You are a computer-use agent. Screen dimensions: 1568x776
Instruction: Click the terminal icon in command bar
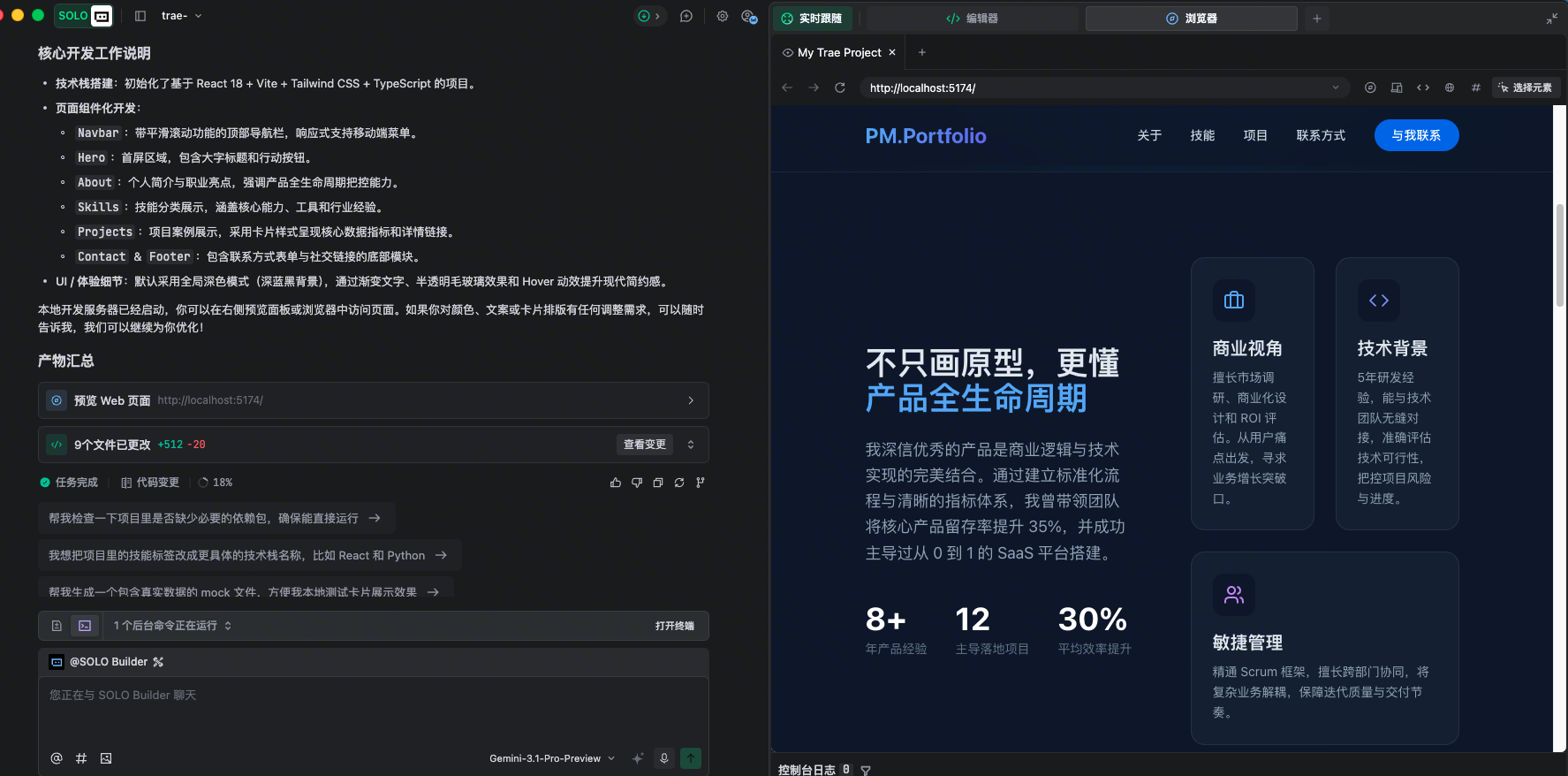pyautogui.click(x=85, y=626)
